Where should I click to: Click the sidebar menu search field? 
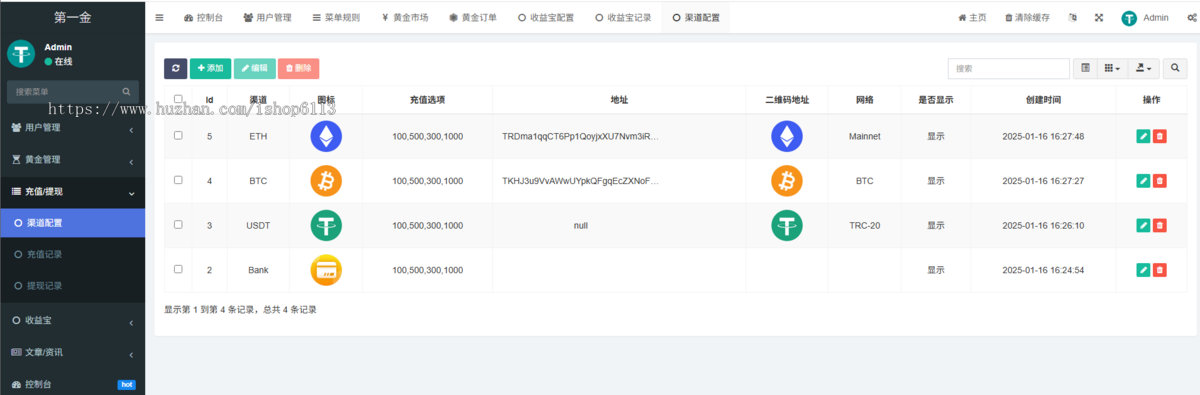point(72,91)
